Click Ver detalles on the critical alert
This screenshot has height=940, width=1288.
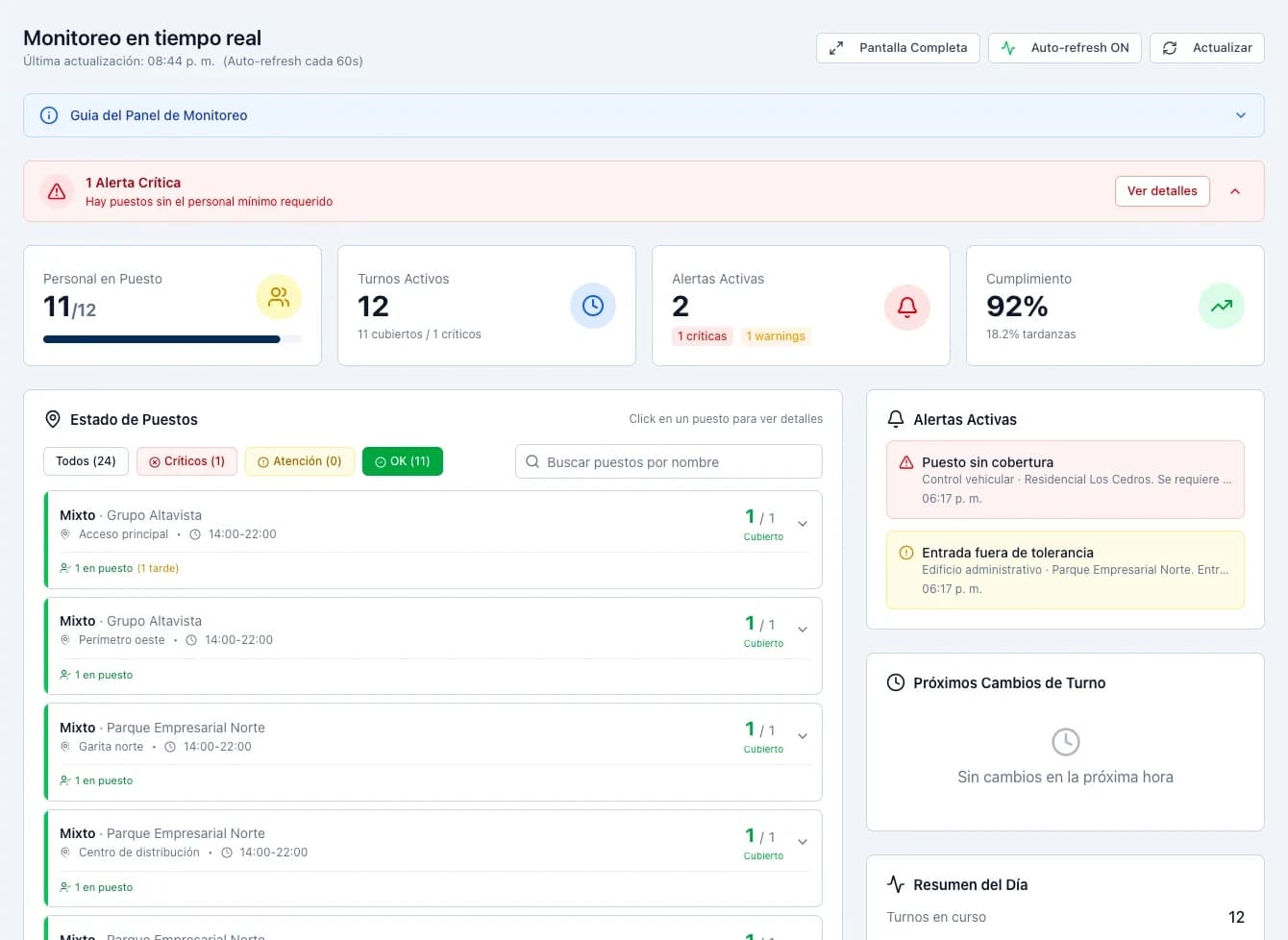pyautogui.click(x=1162, y=191)
